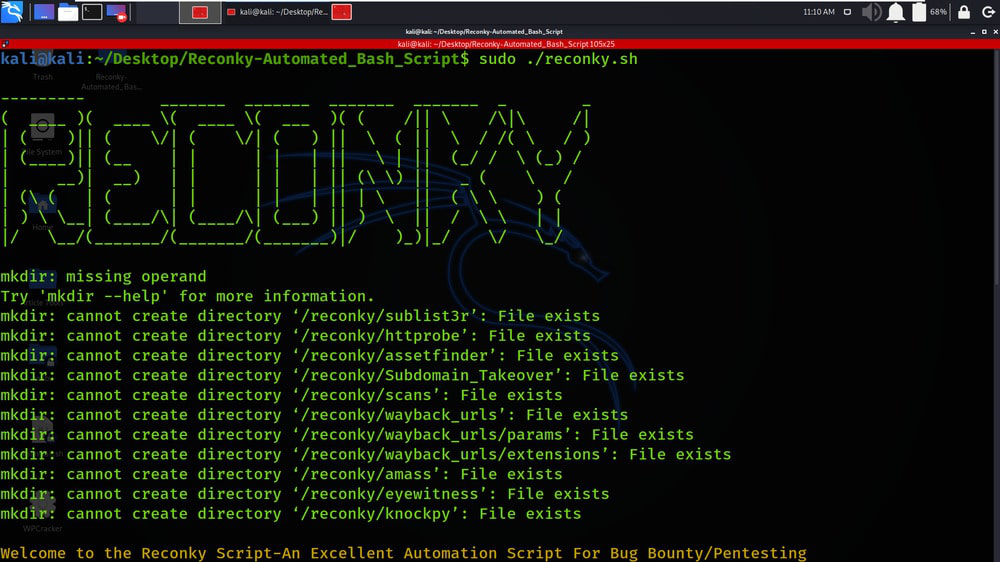This screenshot has height=562, width=1000.
Task: Click the '/reconky/assetfinder' File exists line
Action: click(309, 355)
